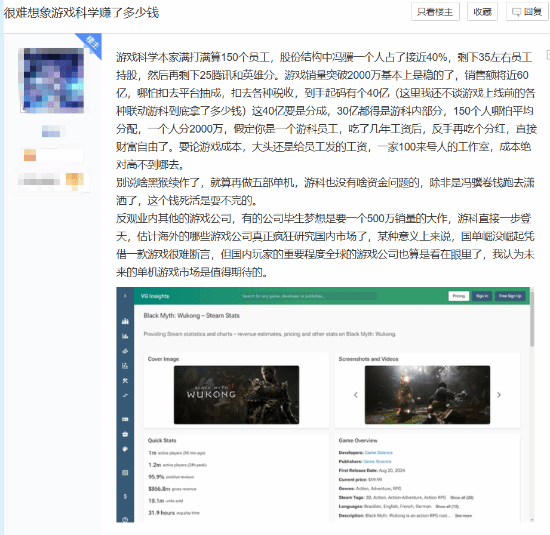
Task: Go to previous screenshot with left arrow
Action: (356, 395)
